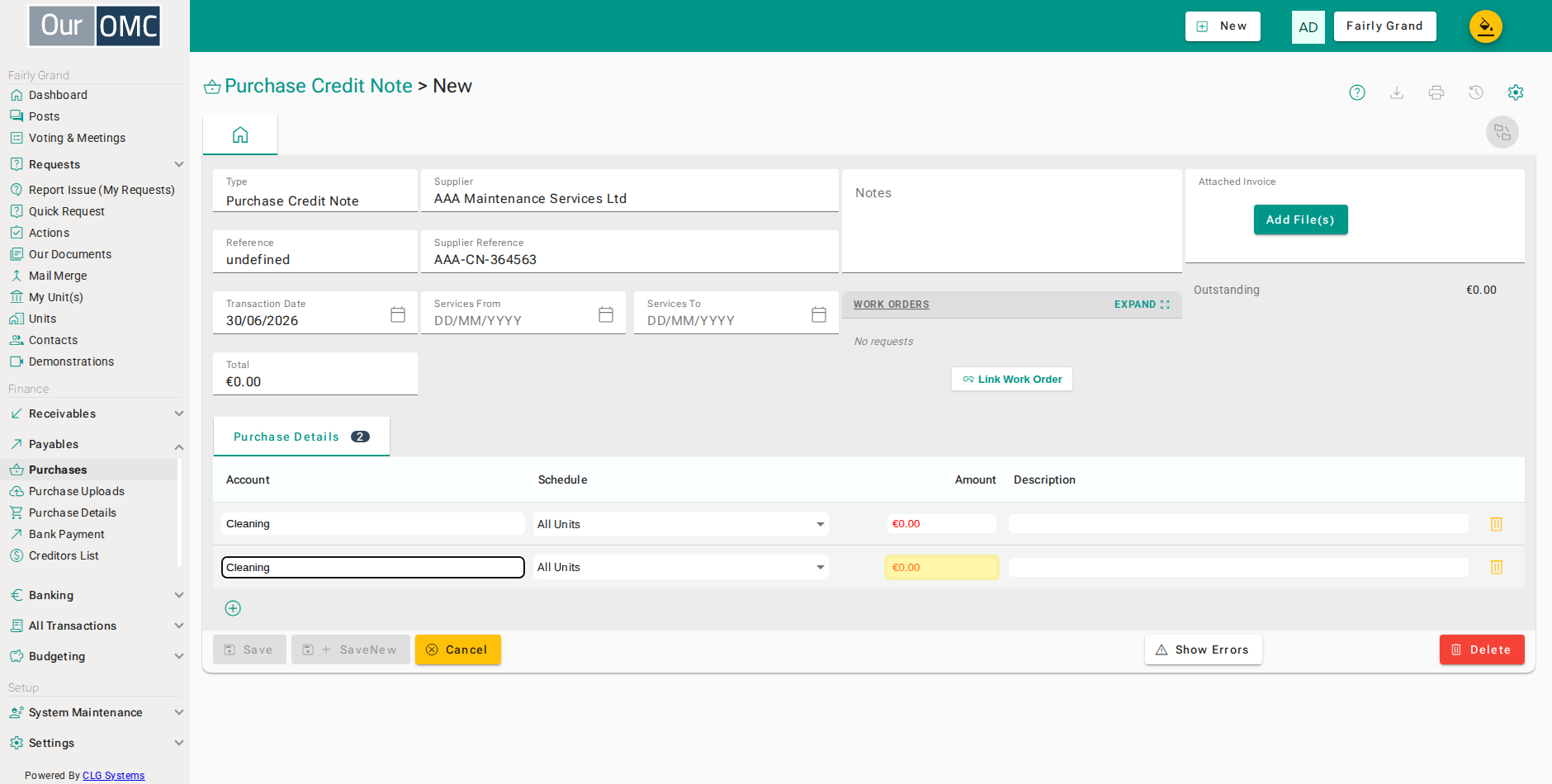Switch to the Purchase Details tab

(301, 437)
